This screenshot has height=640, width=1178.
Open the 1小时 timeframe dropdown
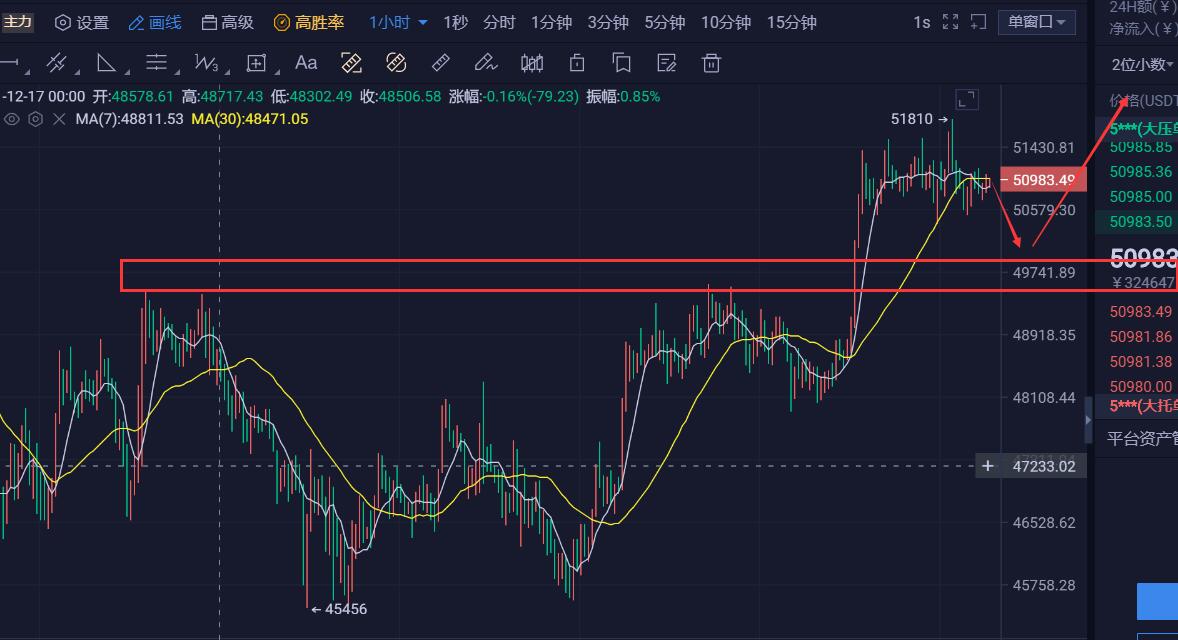[x=398, y=22]
